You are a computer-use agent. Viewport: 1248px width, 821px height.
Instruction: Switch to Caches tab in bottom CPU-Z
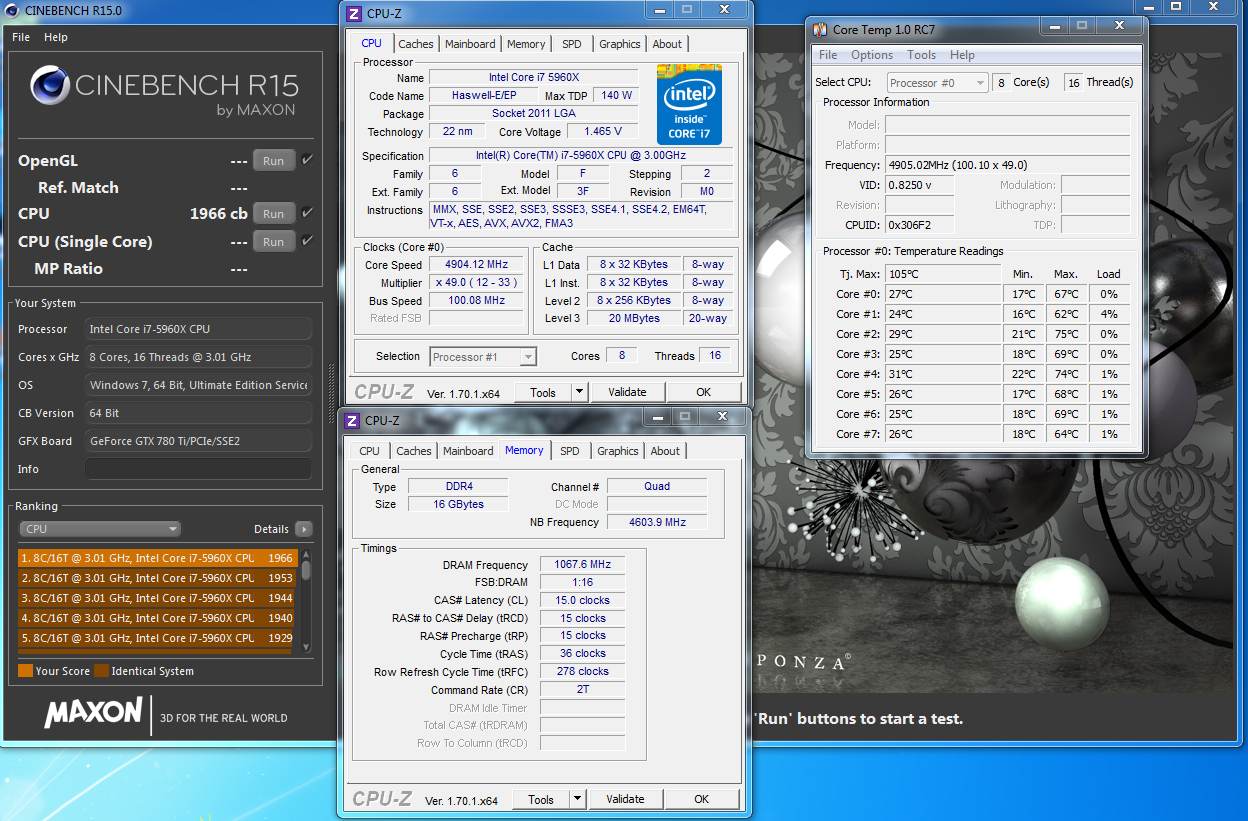click(x=414, y=451)
